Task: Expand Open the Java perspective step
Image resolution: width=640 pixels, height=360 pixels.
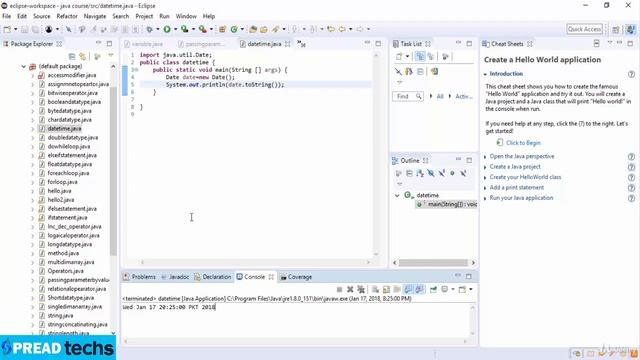Action: [x=485, y=157]
